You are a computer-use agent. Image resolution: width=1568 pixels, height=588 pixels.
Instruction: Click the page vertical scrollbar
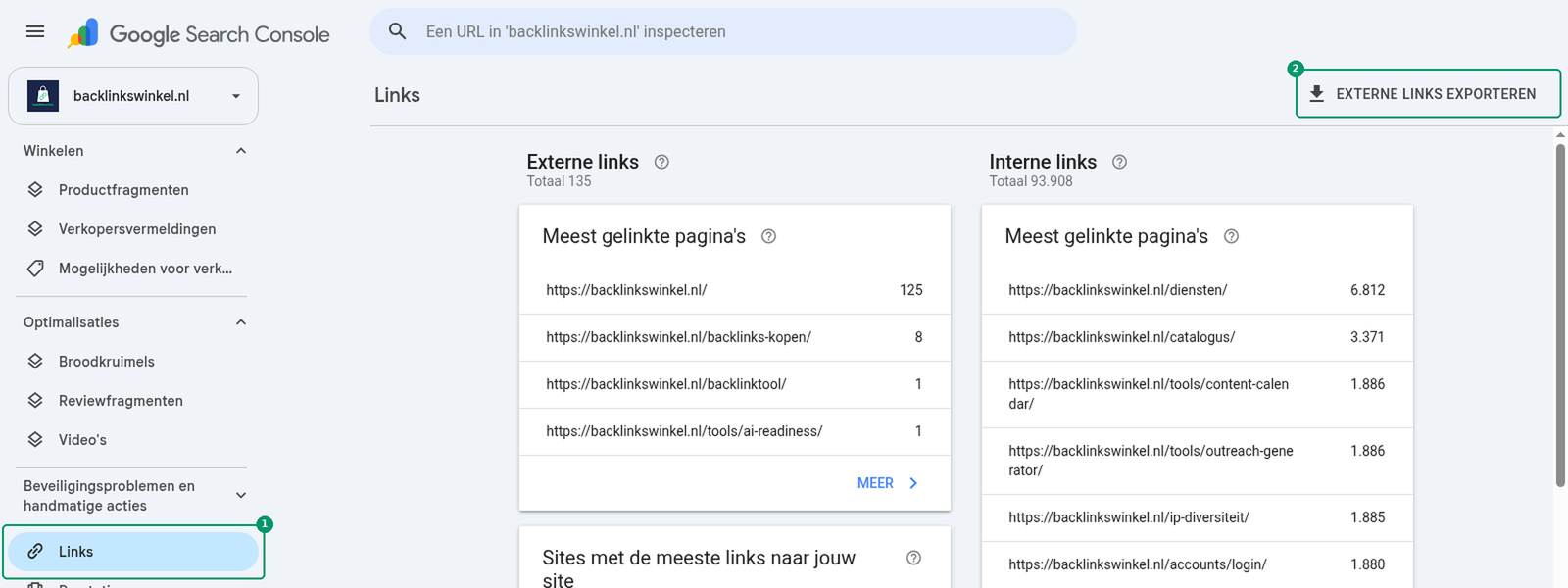pyautogui.click(x=1560, y=316)
